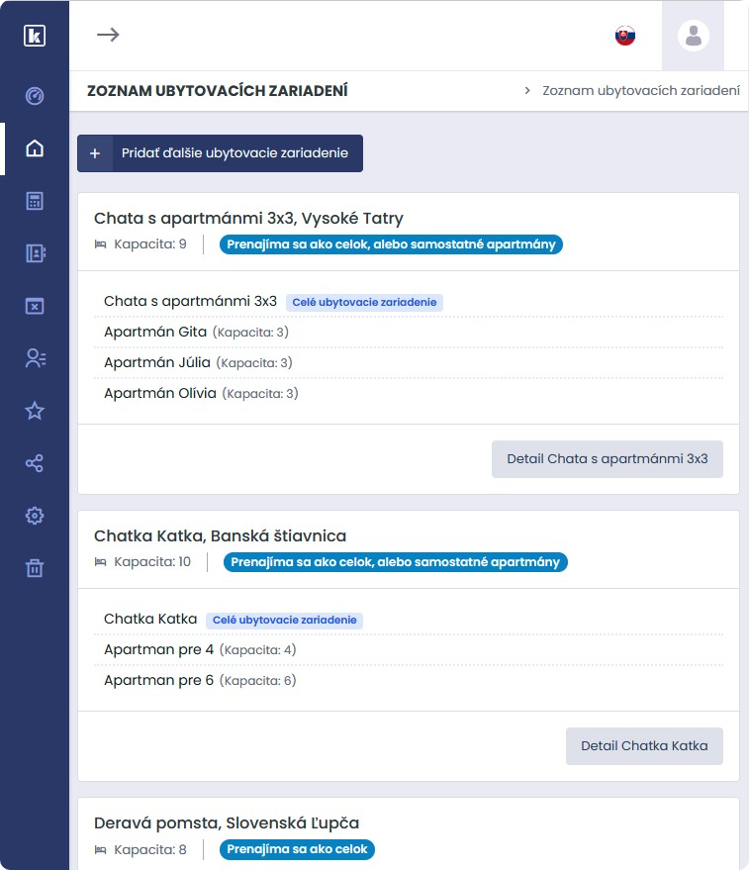Open the blocked calendar X icon
749x870 pixels.
[x=34, y=306]
